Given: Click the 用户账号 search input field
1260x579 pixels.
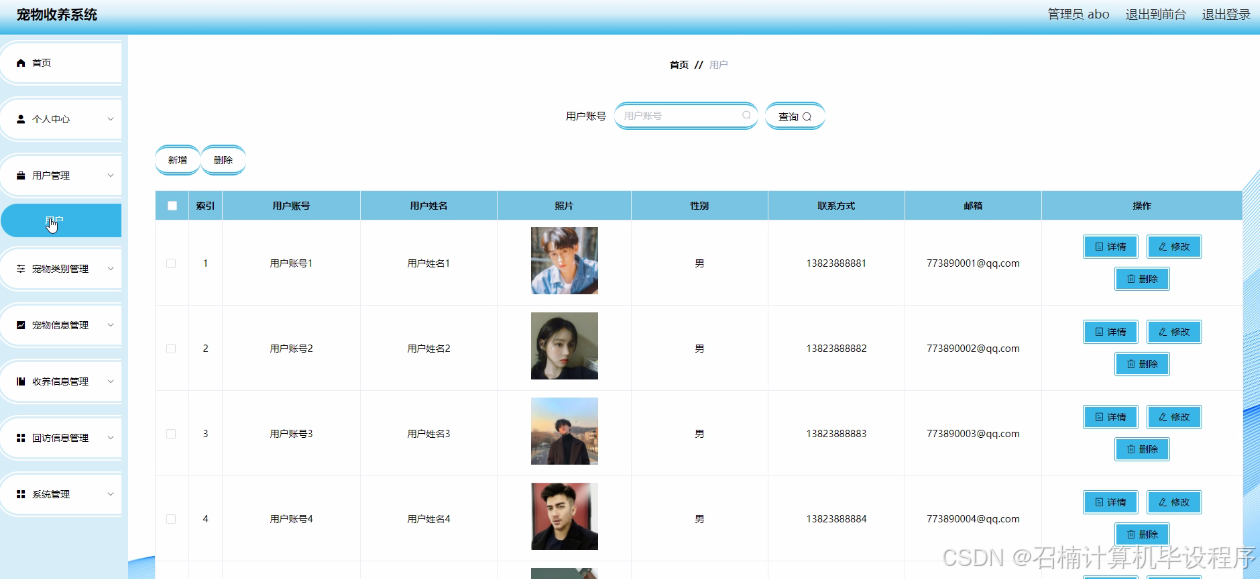Looking at the screenshot, I should pyautogui.click(x=686, y=116).
